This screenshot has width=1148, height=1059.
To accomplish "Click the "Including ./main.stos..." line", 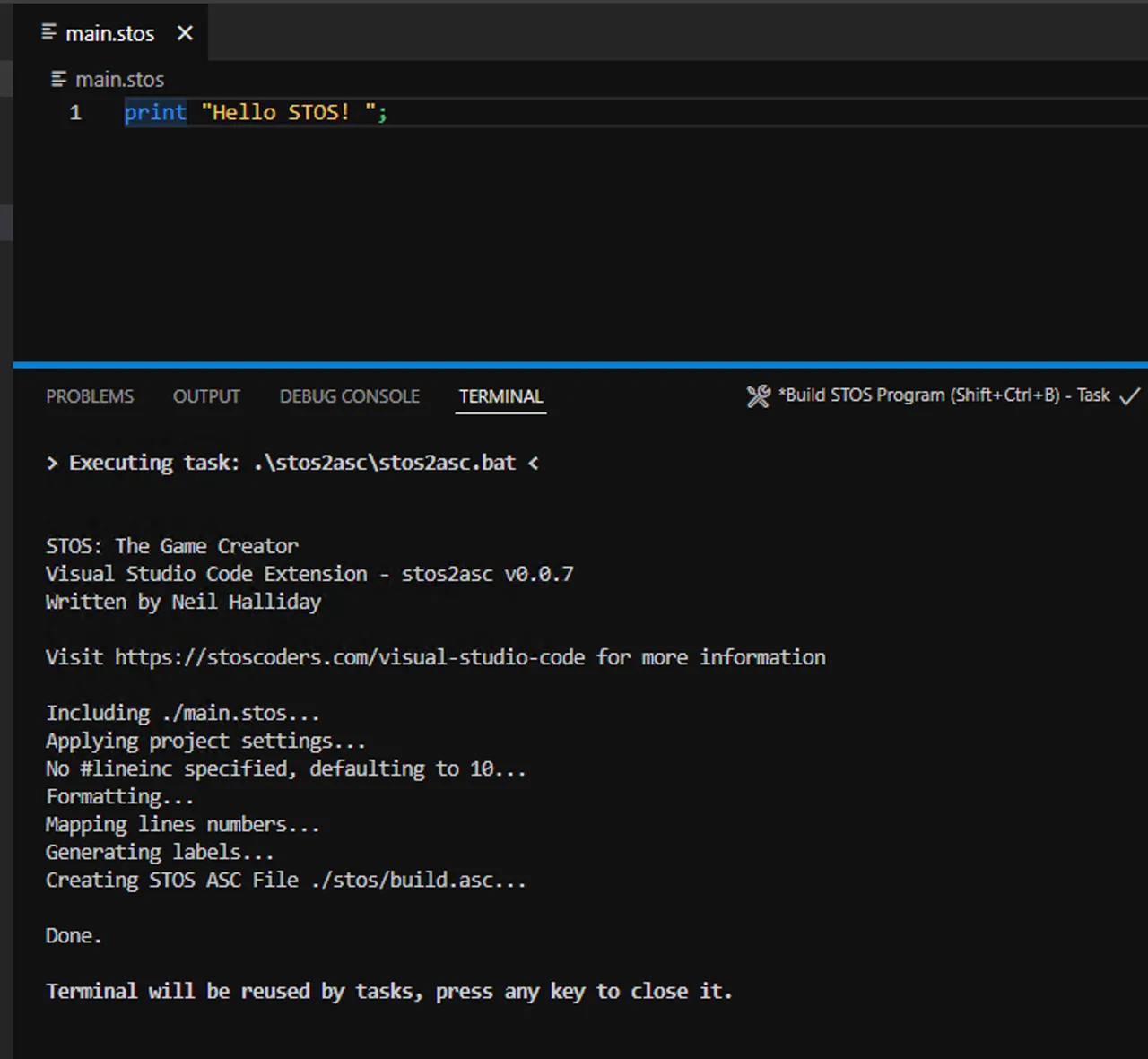I will [183, 713].
